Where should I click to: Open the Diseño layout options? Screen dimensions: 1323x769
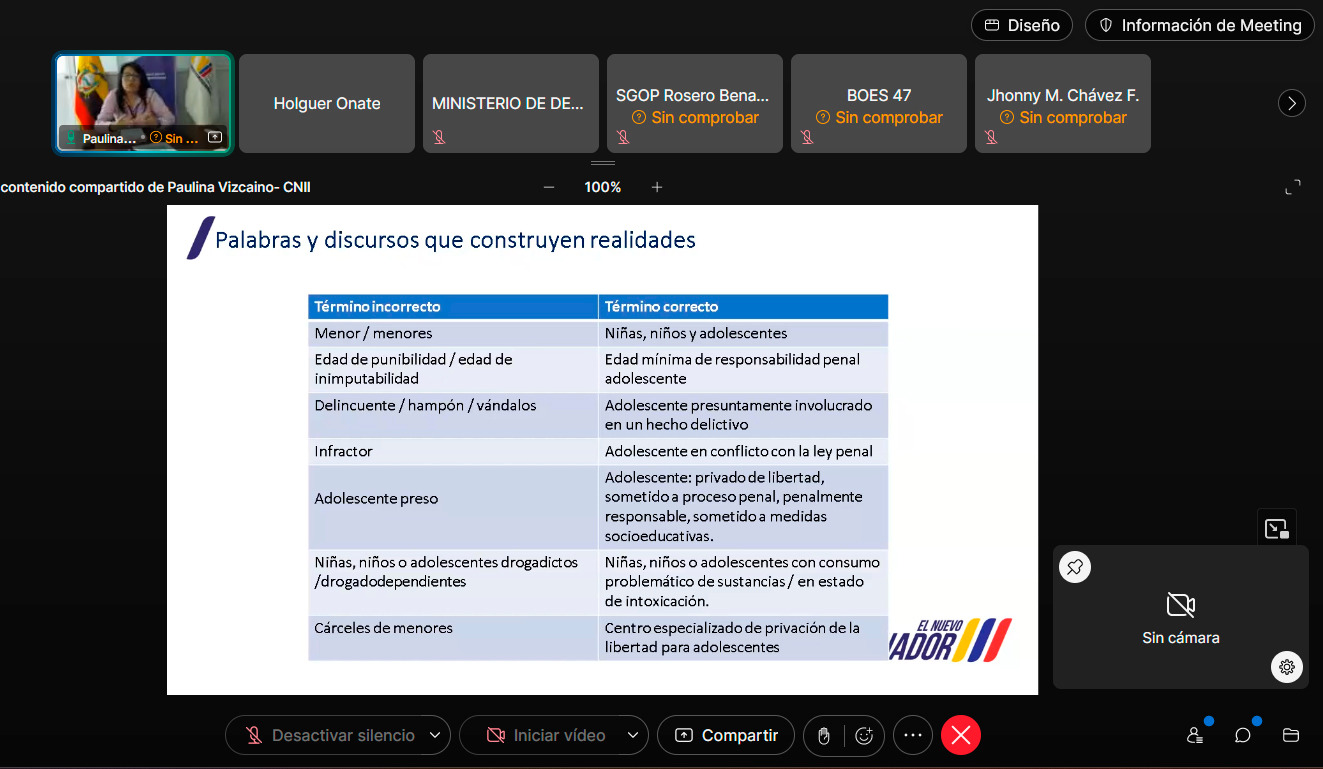[1021, 25]
